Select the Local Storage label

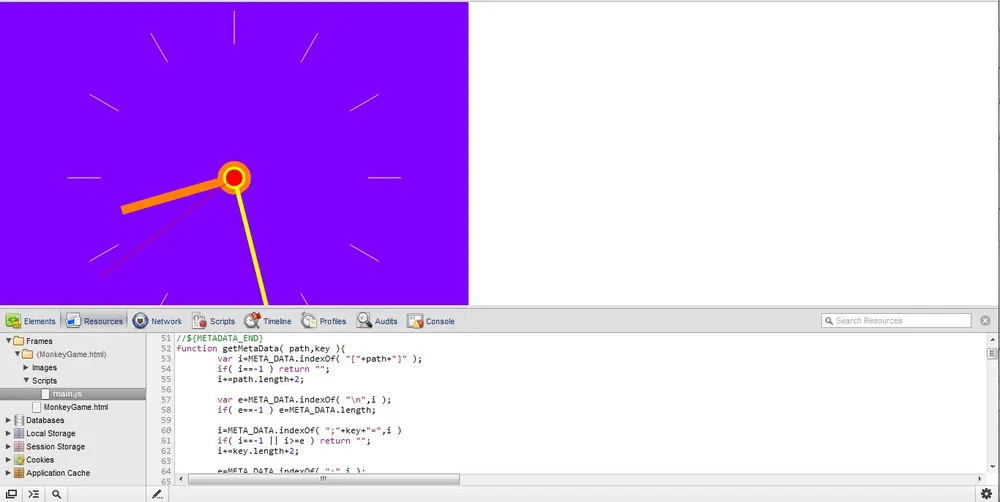(x=50, y=433)
